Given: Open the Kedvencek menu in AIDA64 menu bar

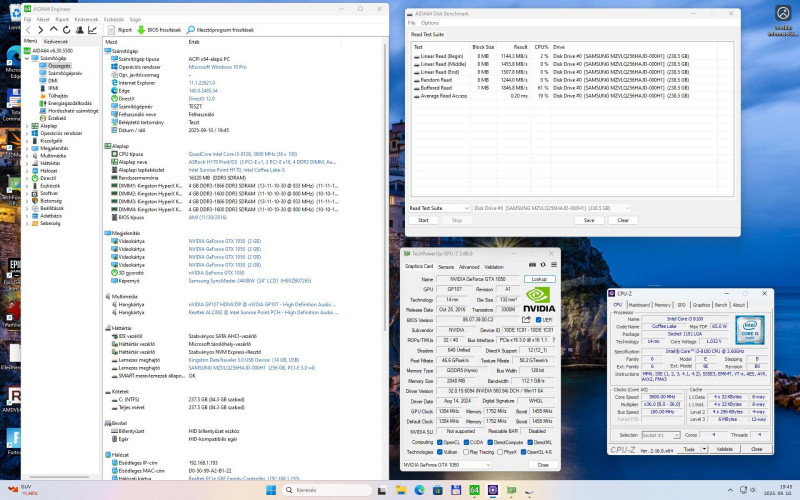Looking at the screenshot, I should point(86,19).
